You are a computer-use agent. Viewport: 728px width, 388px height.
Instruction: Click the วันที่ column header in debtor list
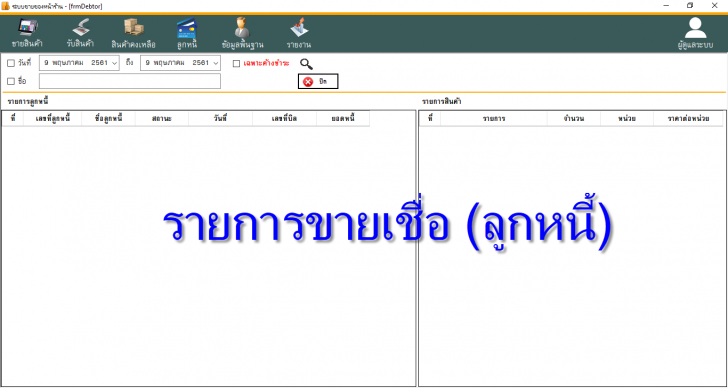pyautogui.click(x=221, y=118)
